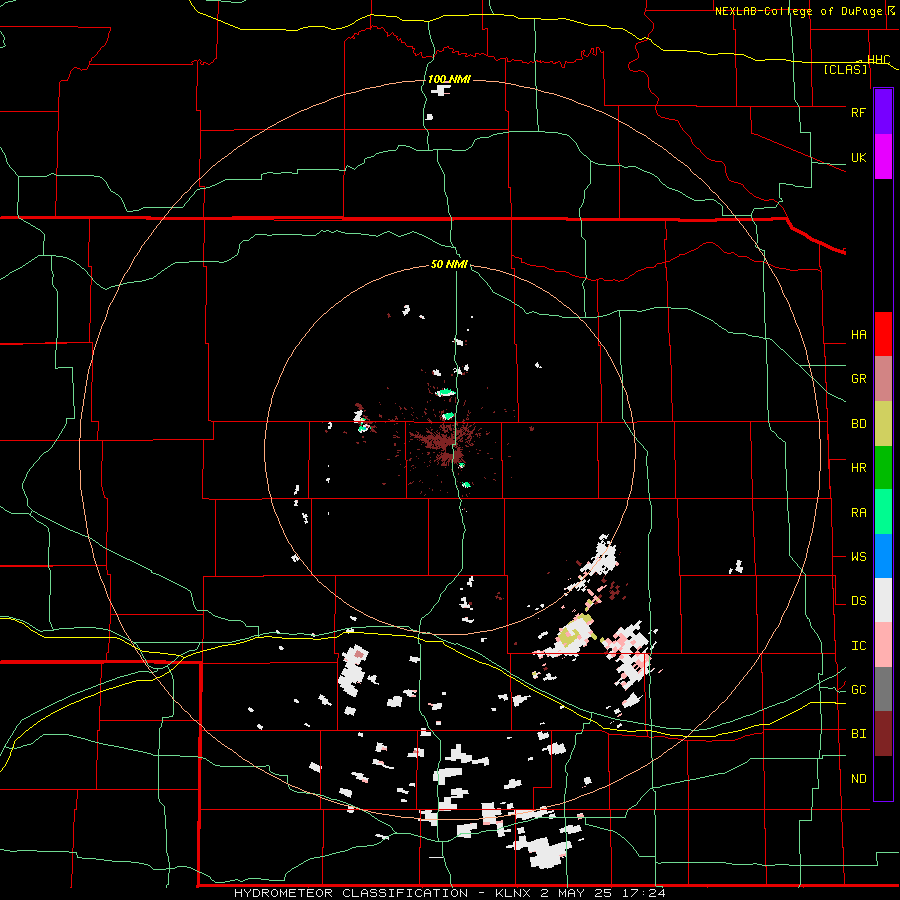This screenshot has height=900, width=900.
Task: Click the RA legend label
Action: pos(858,513)
